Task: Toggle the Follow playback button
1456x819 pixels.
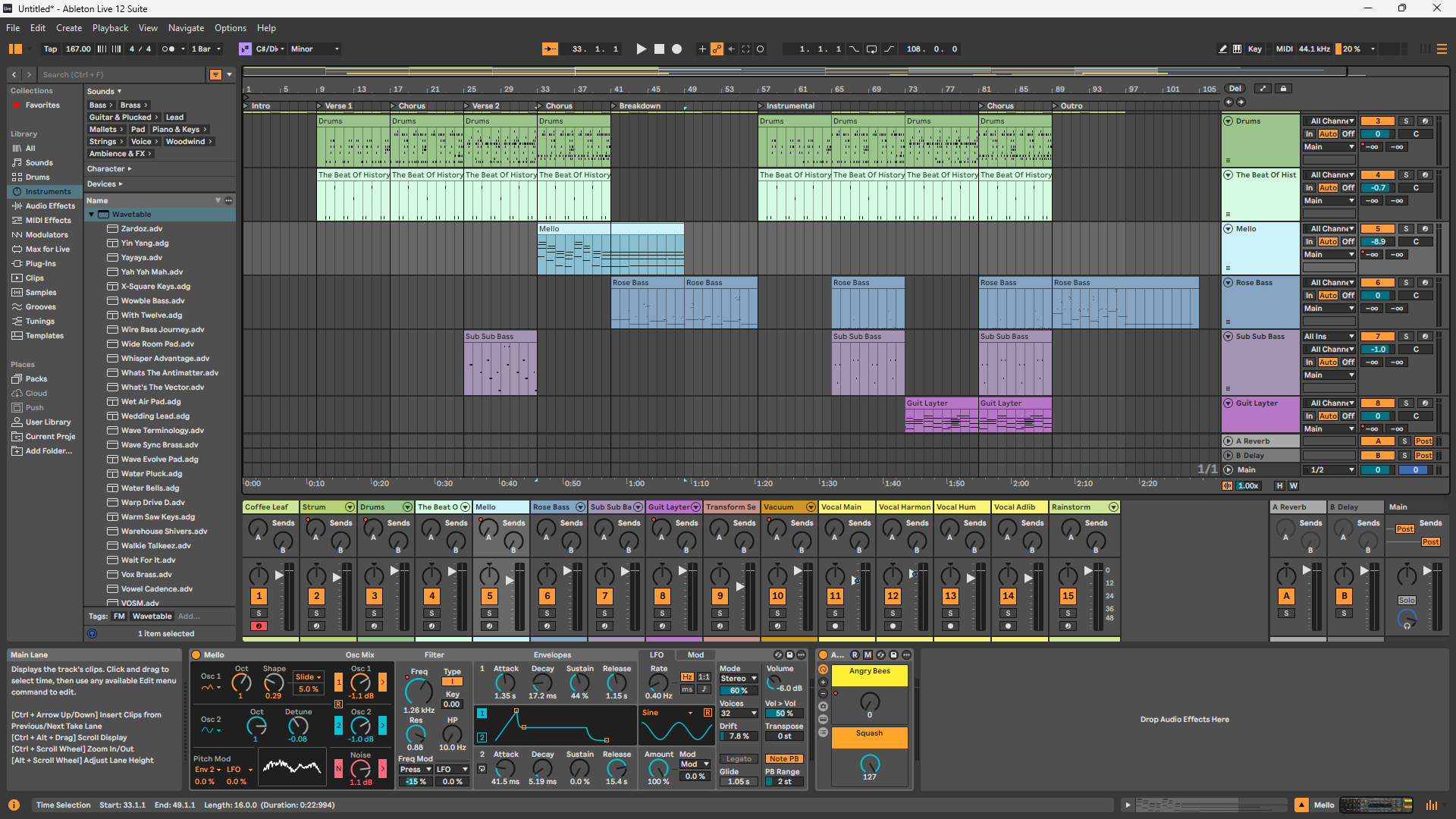Action: pos(550,49)
